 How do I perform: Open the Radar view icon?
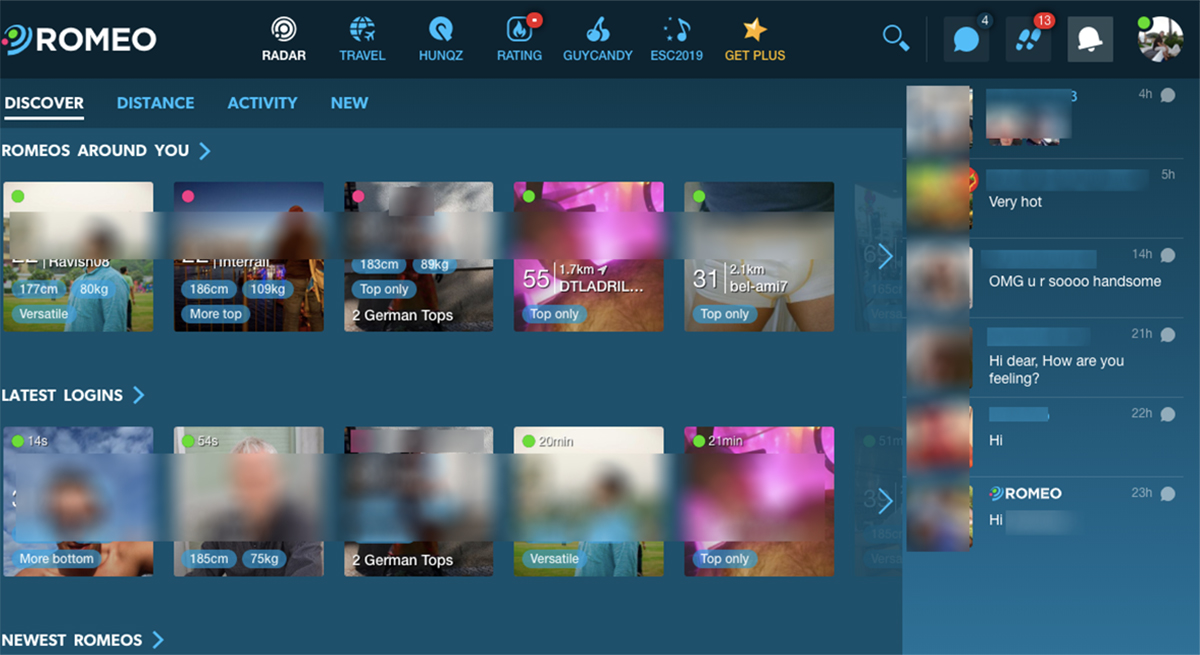coord(284,30)
